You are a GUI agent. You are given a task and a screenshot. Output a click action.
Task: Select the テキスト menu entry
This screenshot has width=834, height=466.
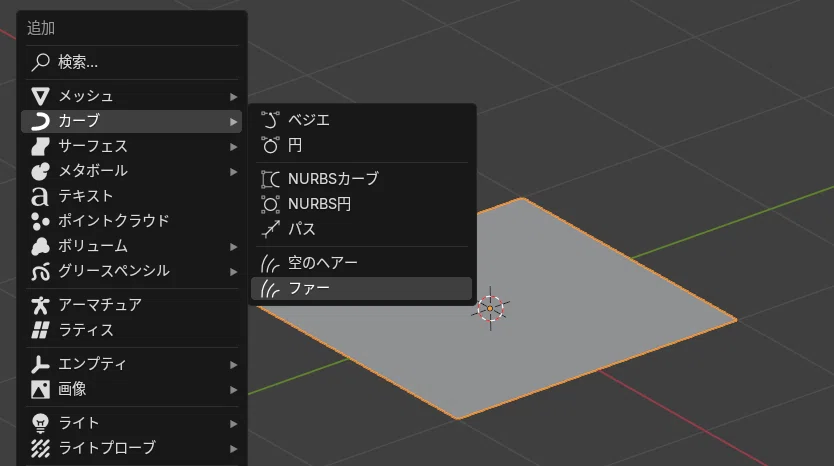[131, 196]
